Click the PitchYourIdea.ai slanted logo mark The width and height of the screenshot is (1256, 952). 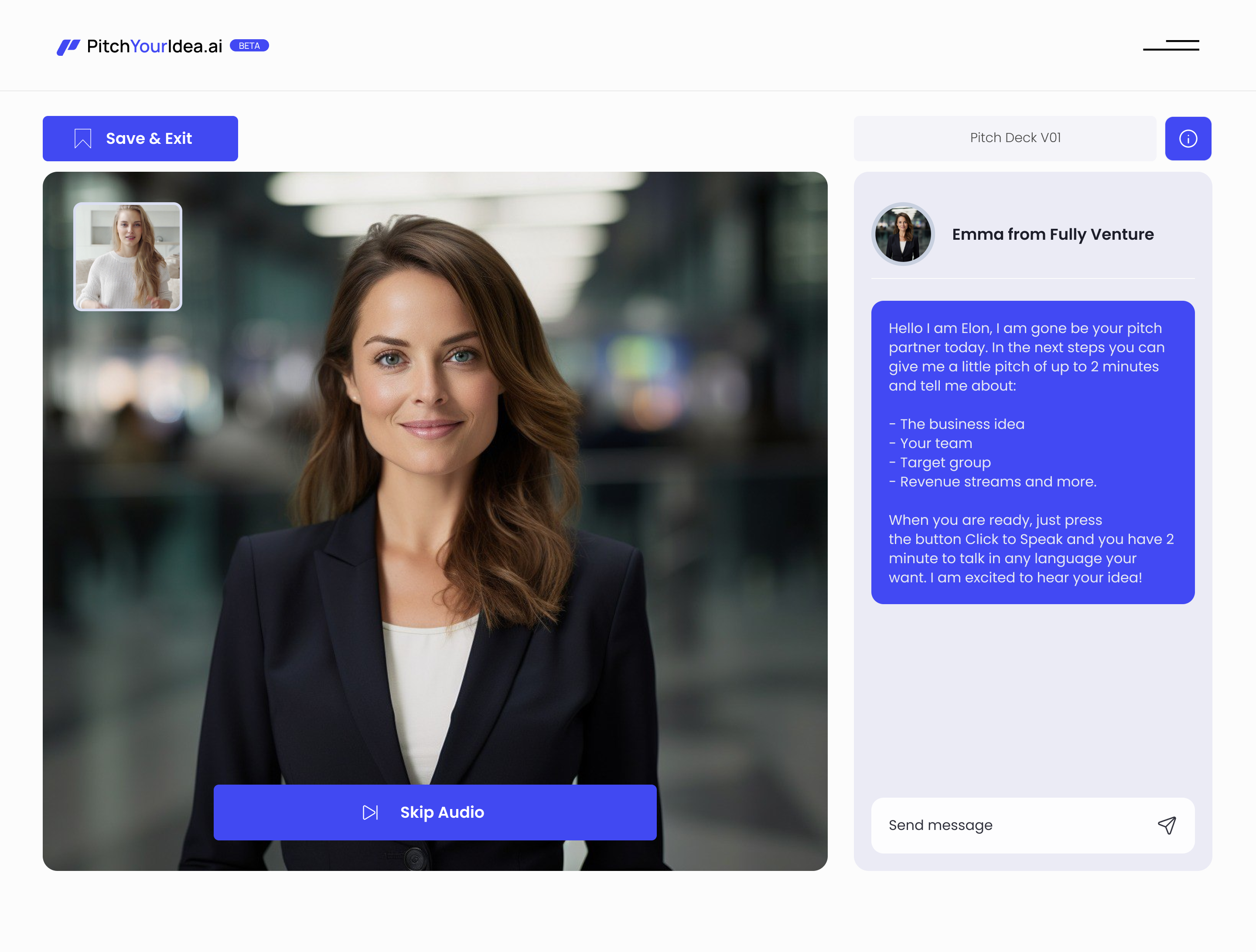point(68,47)
